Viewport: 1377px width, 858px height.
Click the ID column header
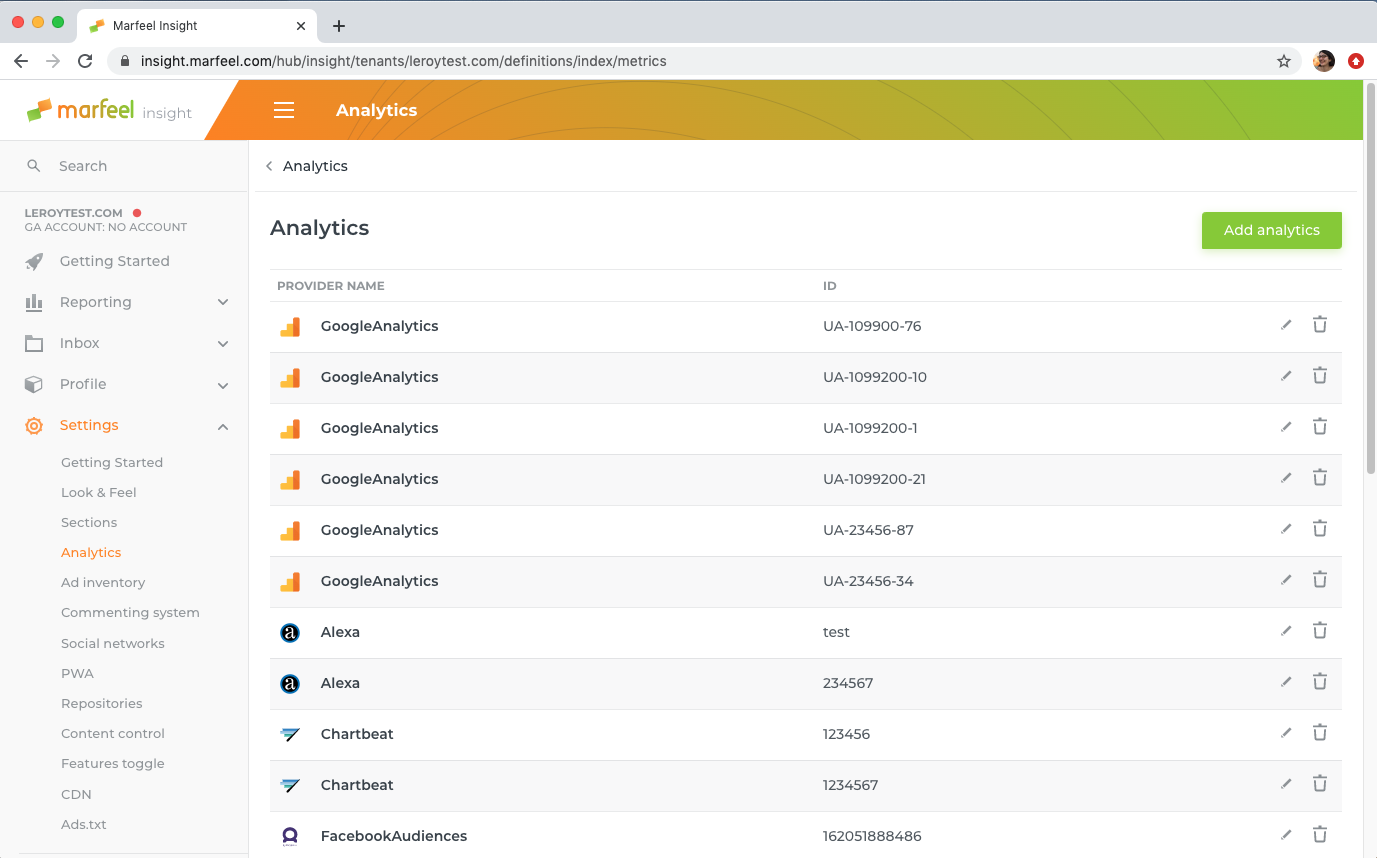coord(830,286)
